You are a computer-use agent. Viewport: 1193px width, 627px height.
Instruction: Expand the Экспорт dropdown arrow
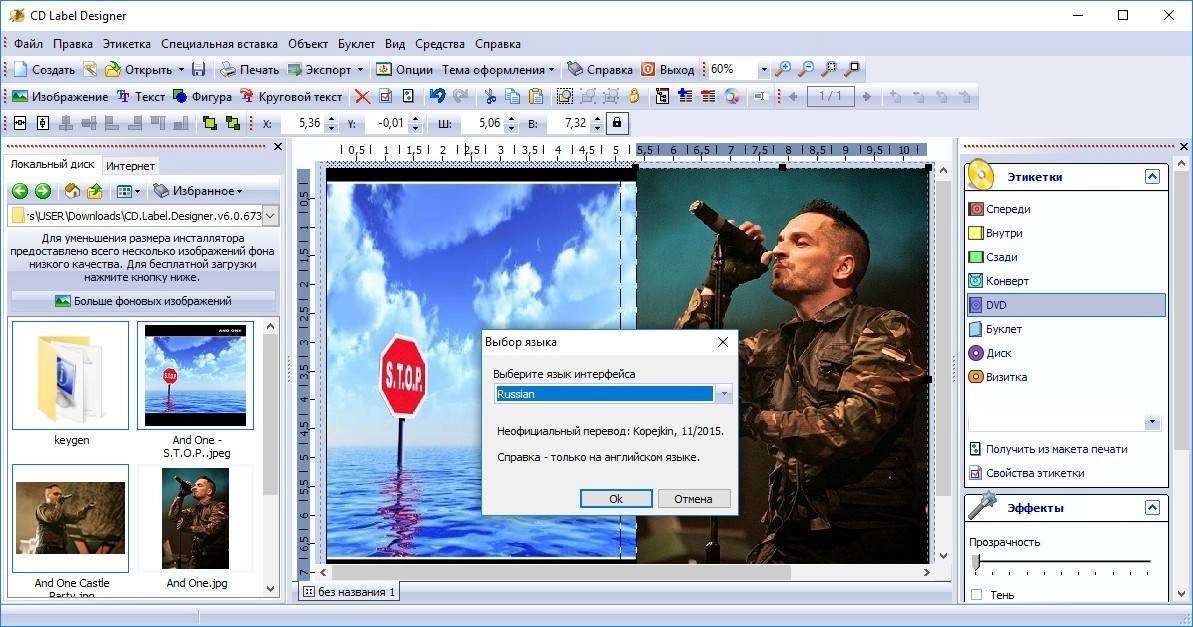pyautogui.click(x=361, y=69)
